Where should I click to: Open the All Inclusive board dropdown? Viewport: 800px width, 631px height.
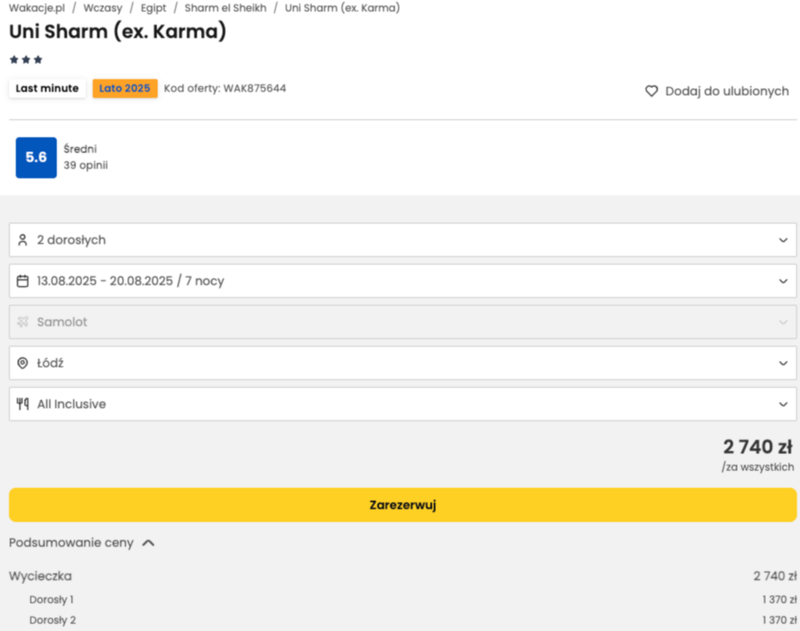click(403, 404)
